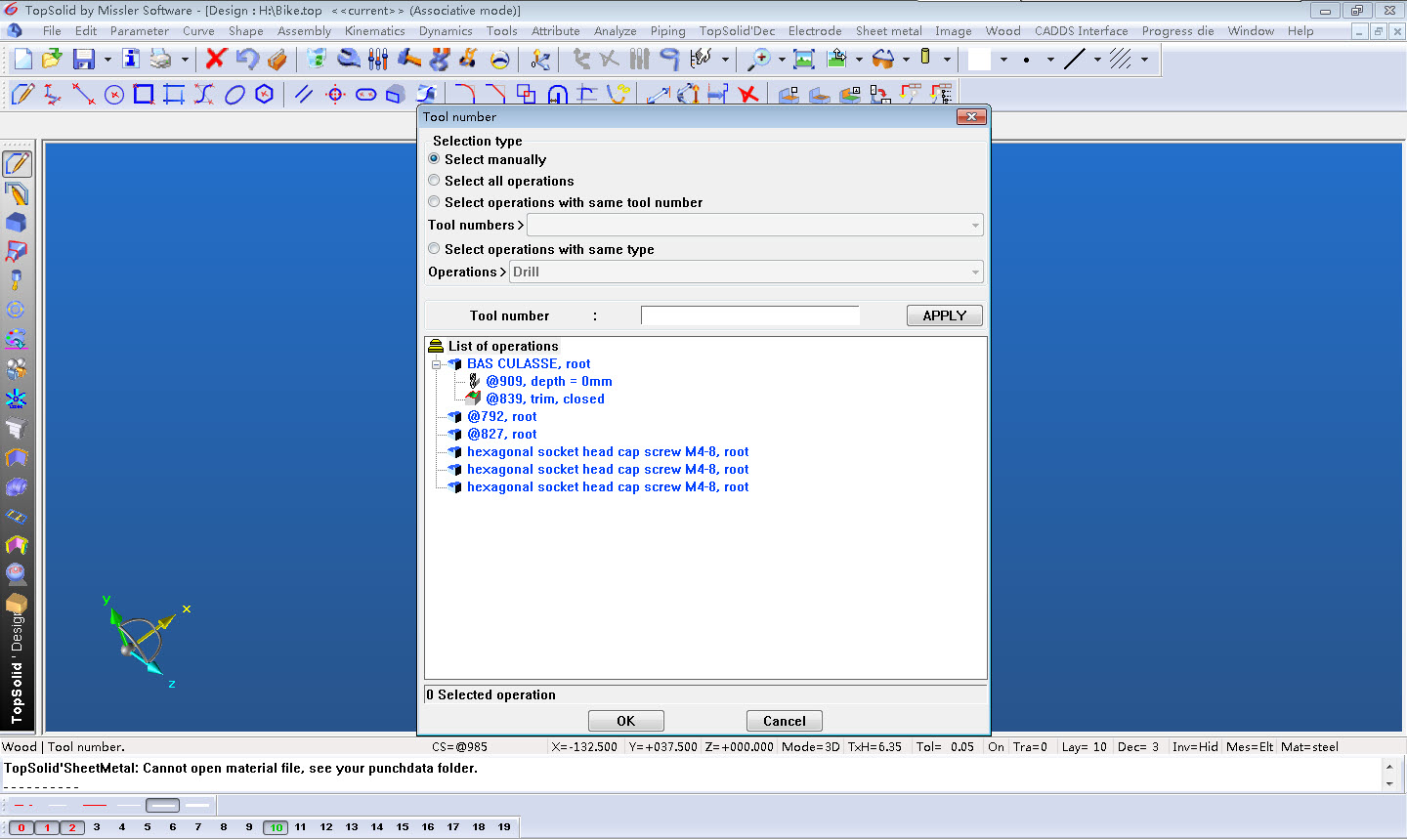Select '@827, root' in operations list
1407x840 pixels.
(502, 435)
